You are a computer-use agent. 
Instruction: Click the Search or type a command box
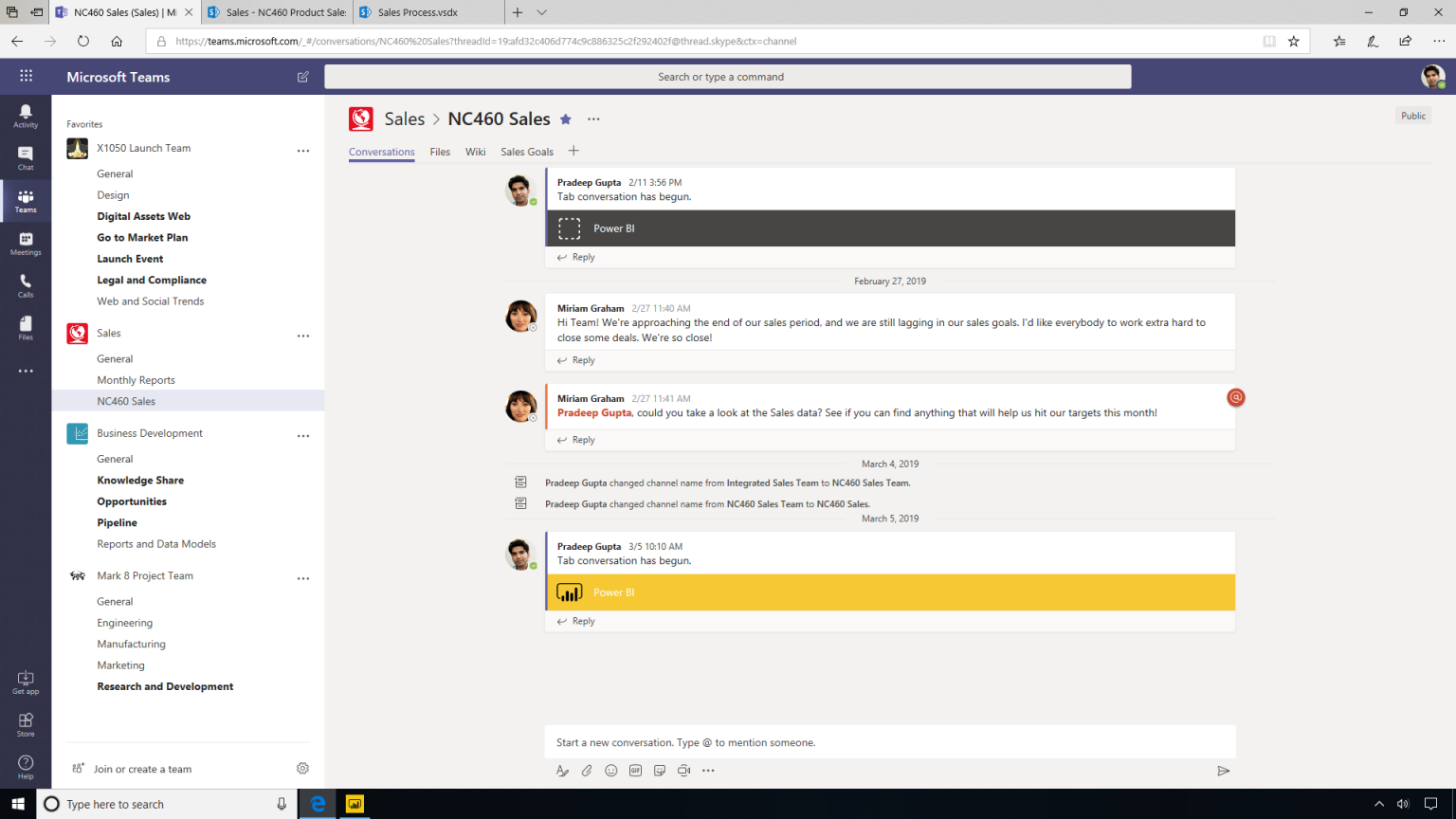click(727, 77)
